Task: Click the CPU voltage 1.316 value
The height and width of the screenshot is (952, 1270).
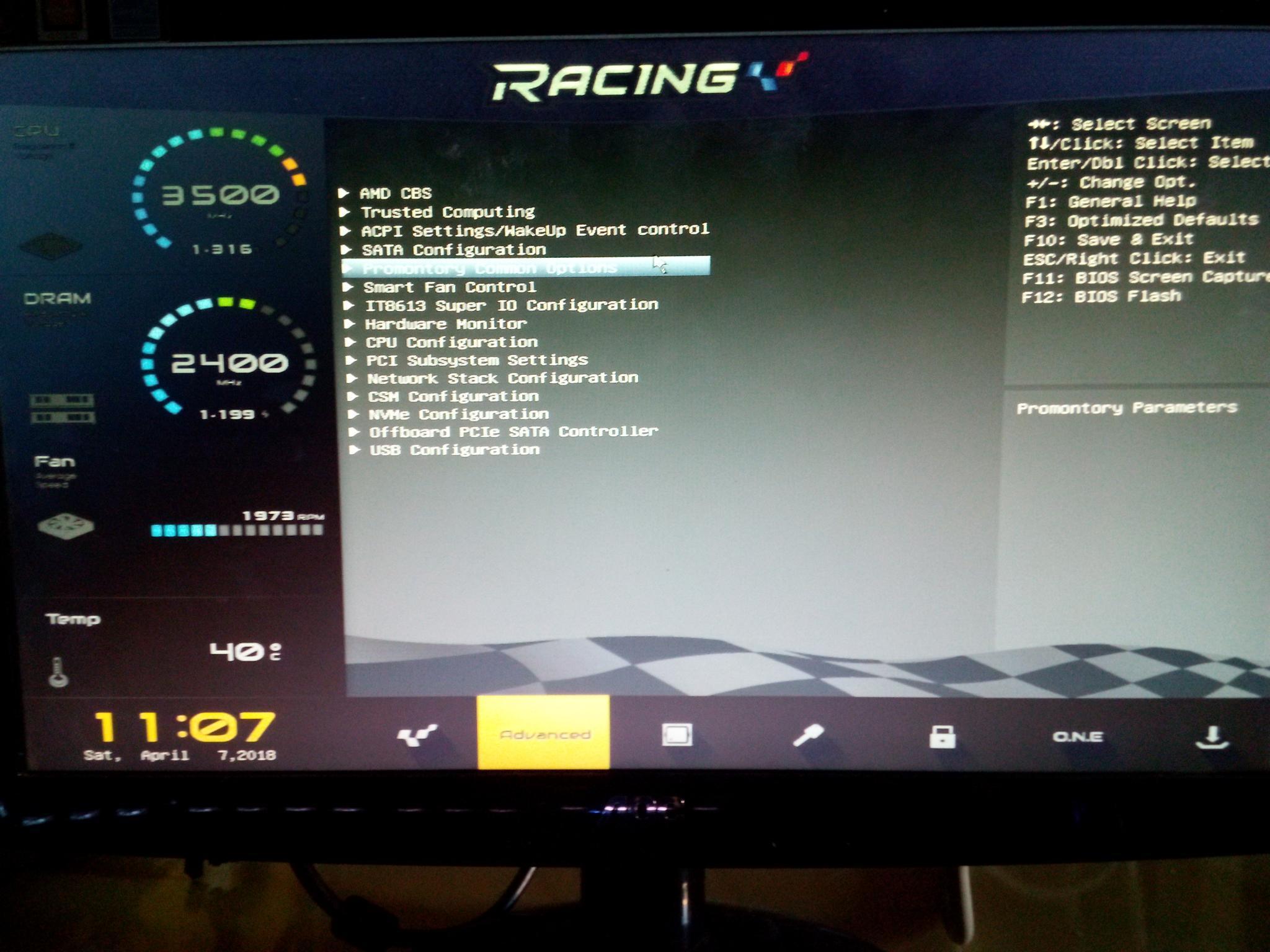Action: click(222, 249)
